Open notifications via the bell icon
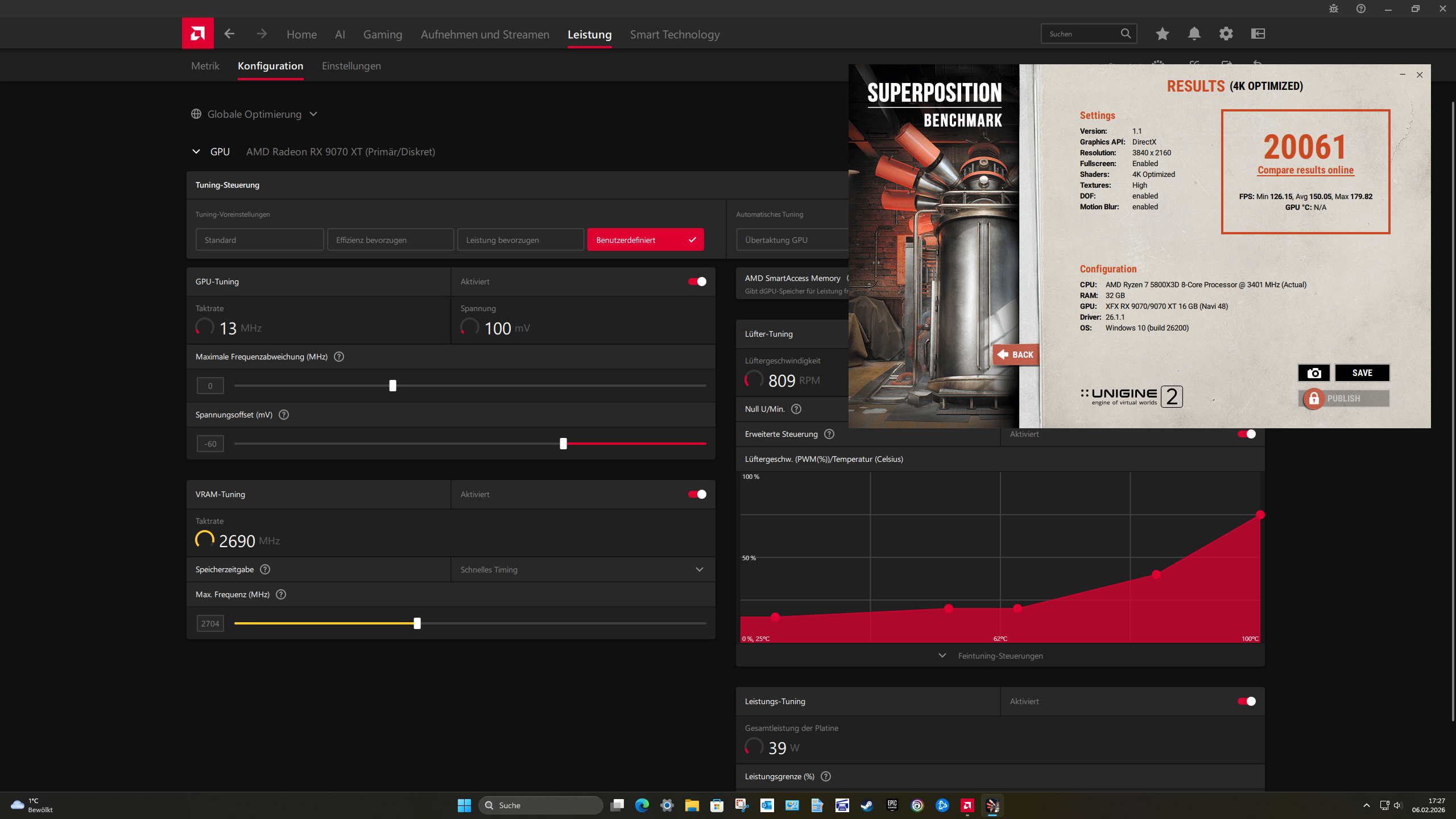Image resolution: width=1456 pixels, height=819 pixels. point(1194,34)
